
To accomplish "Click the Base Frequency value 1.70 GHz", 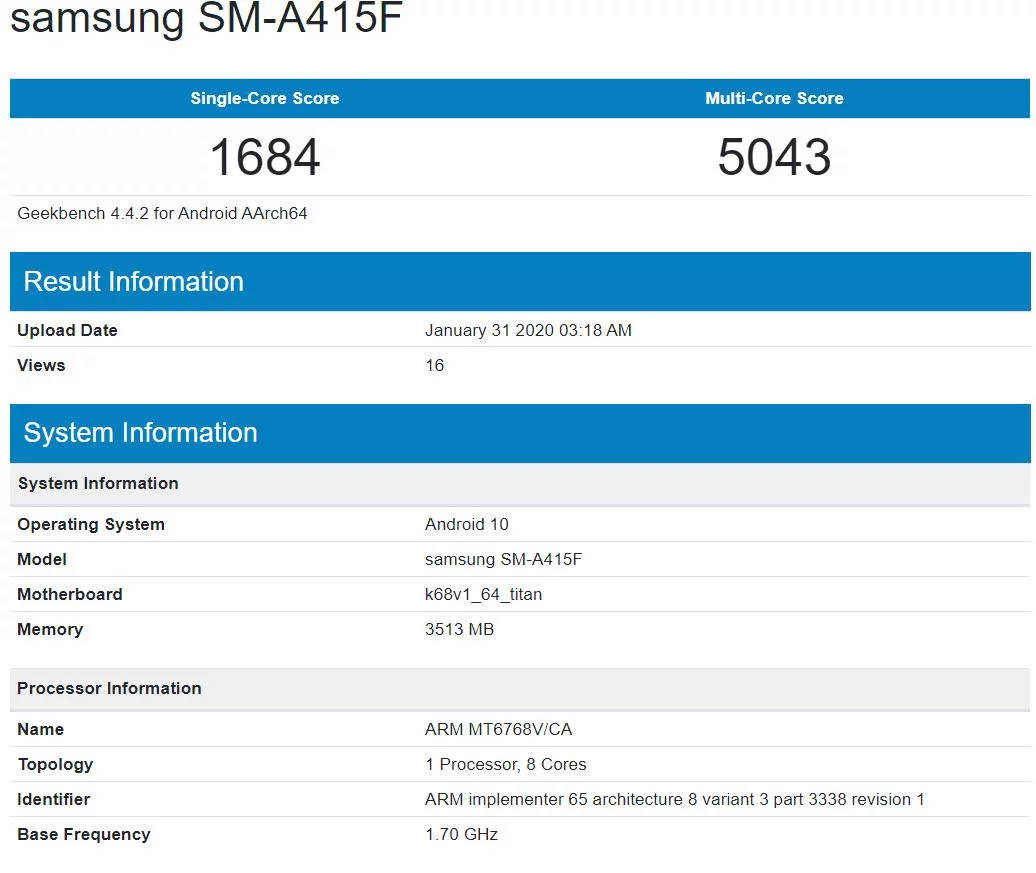I will (461, 834).
